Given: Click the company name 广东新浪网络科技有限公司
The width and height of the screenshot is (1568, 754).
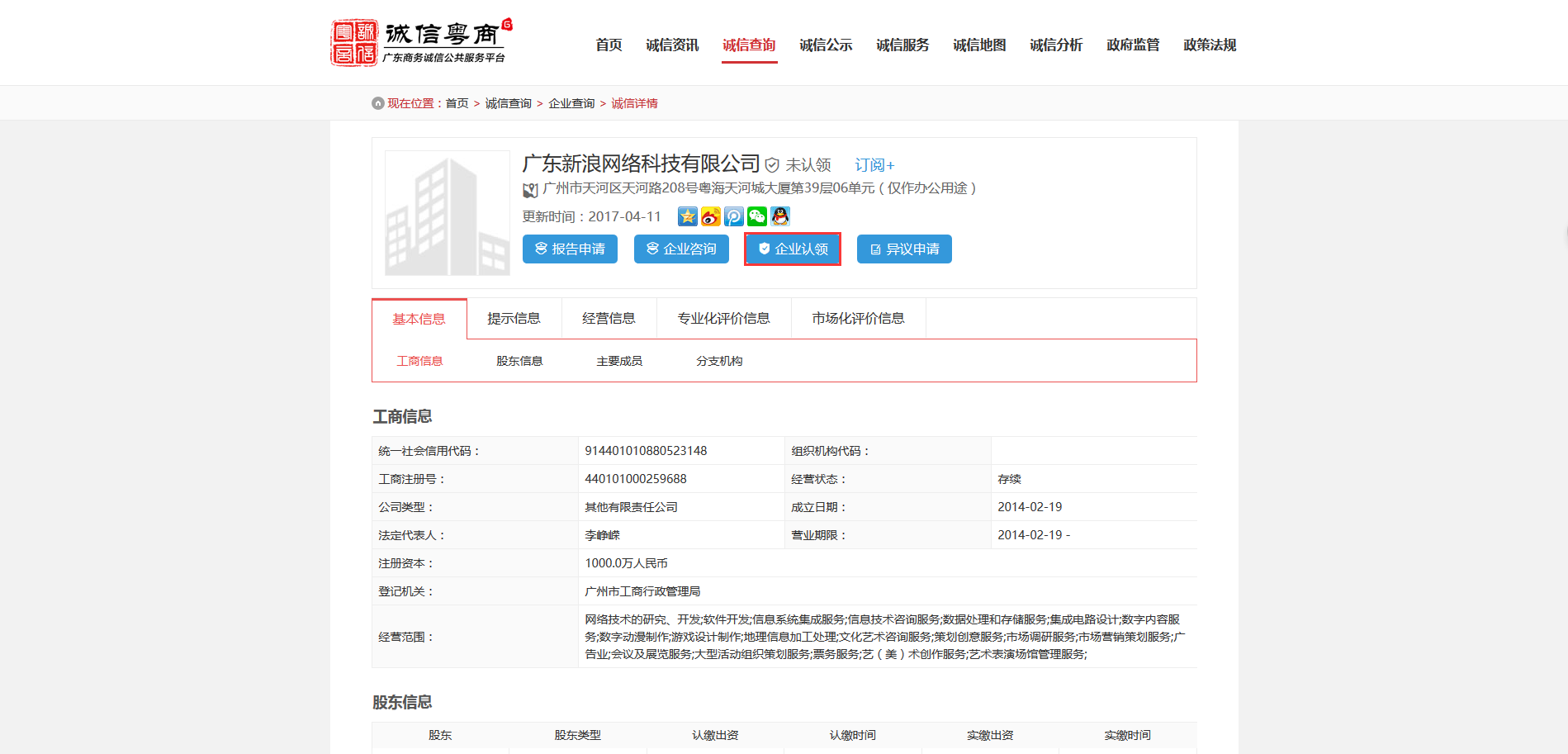Looking at the screenshot, I should pyautogui.click(x=641, y=164).
